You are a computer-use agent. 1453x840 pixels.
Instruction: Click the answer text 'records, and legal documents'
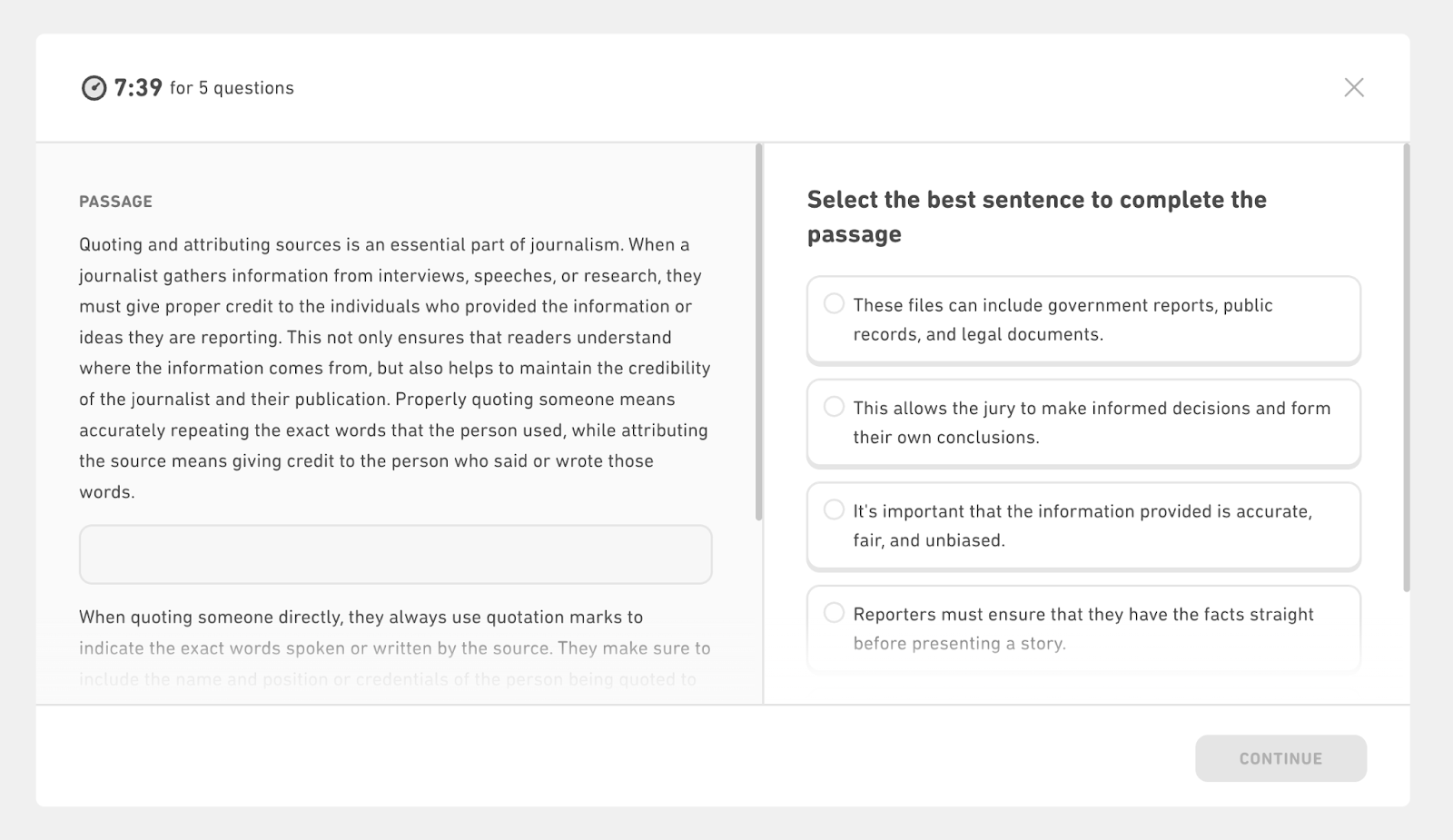point(977,334)
